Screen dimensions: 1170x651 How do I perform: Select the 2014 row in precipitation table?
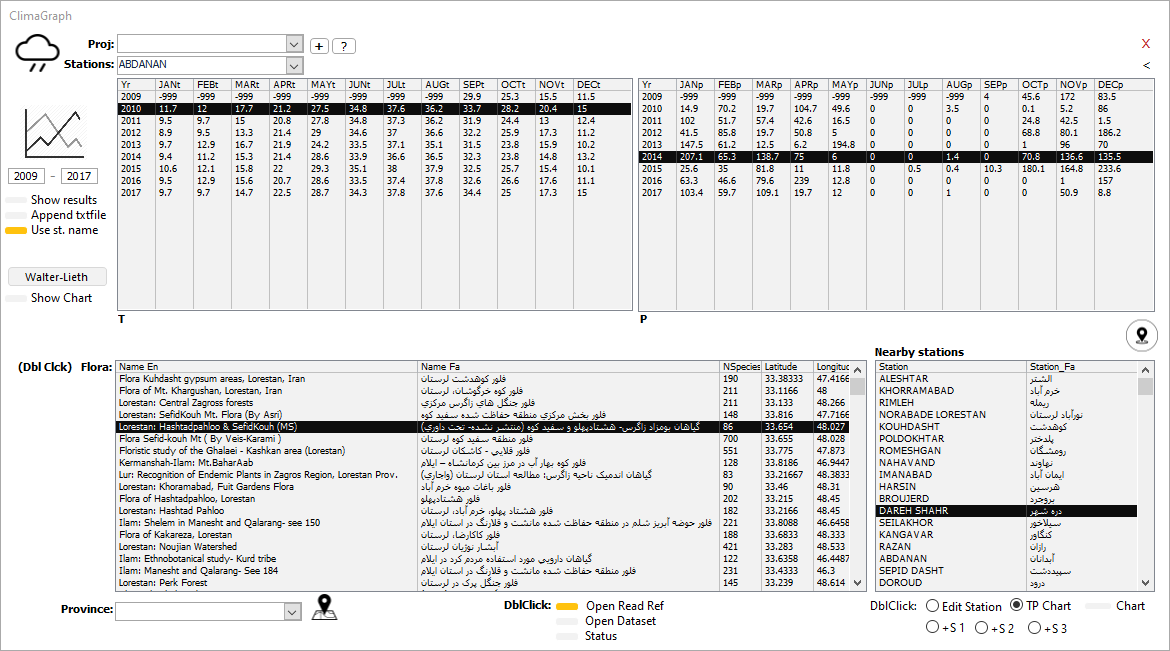(895, 157)
